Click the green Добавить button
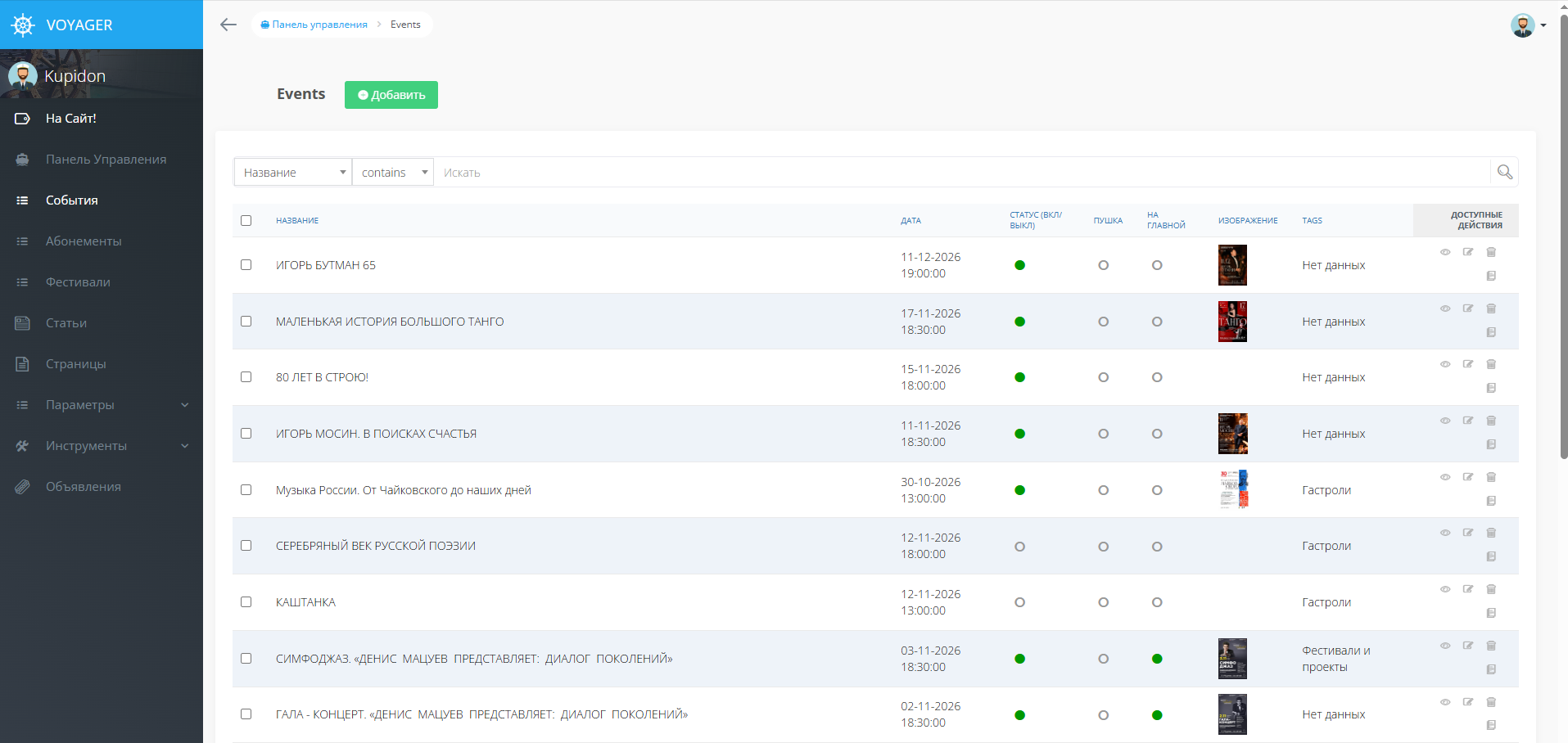The width and height of the screenshot is (1568, 743). tap(391, 95)
